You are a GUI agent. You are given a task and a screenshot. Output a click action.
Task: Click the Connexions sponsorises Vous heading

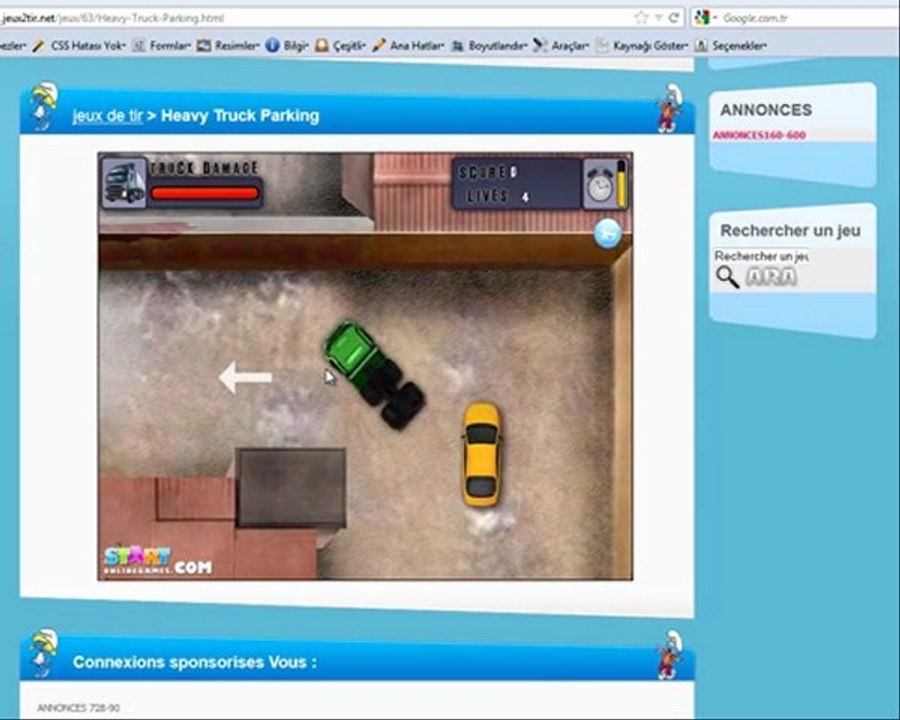(x=195, y=662)
